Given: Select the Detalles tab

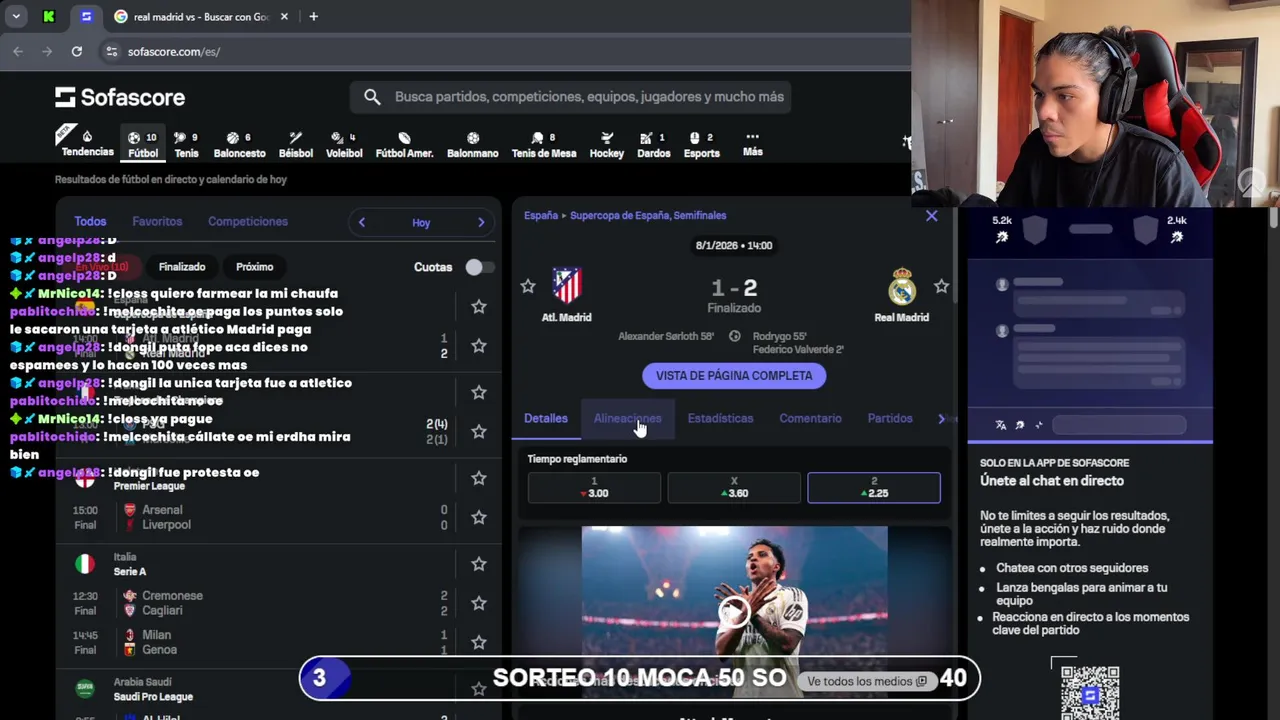Looking at the screenshot, I should (546, 418).
